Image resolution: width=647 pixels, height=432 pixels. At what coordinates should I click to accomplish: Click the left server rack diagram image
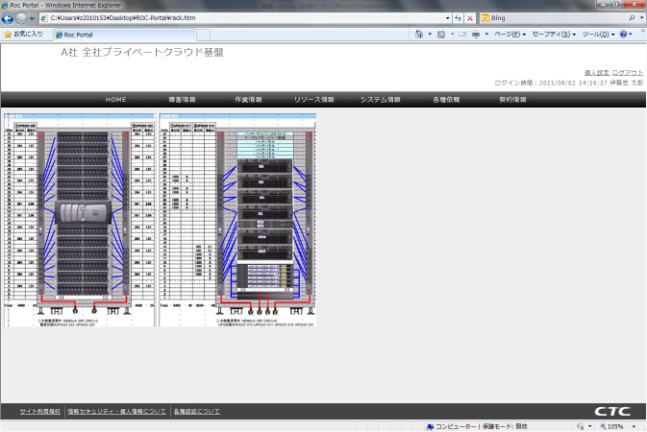pos(78,220)
